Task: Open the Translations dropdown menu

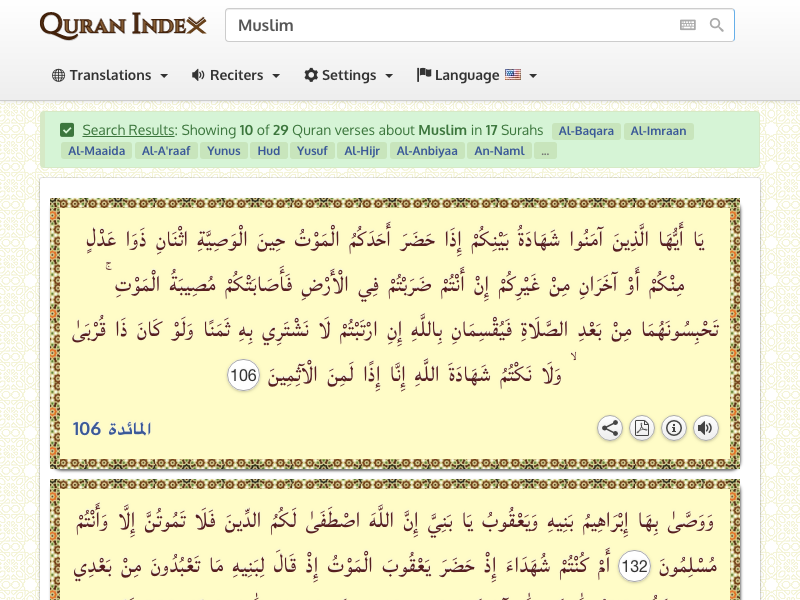Action: [x=110, y=76]
